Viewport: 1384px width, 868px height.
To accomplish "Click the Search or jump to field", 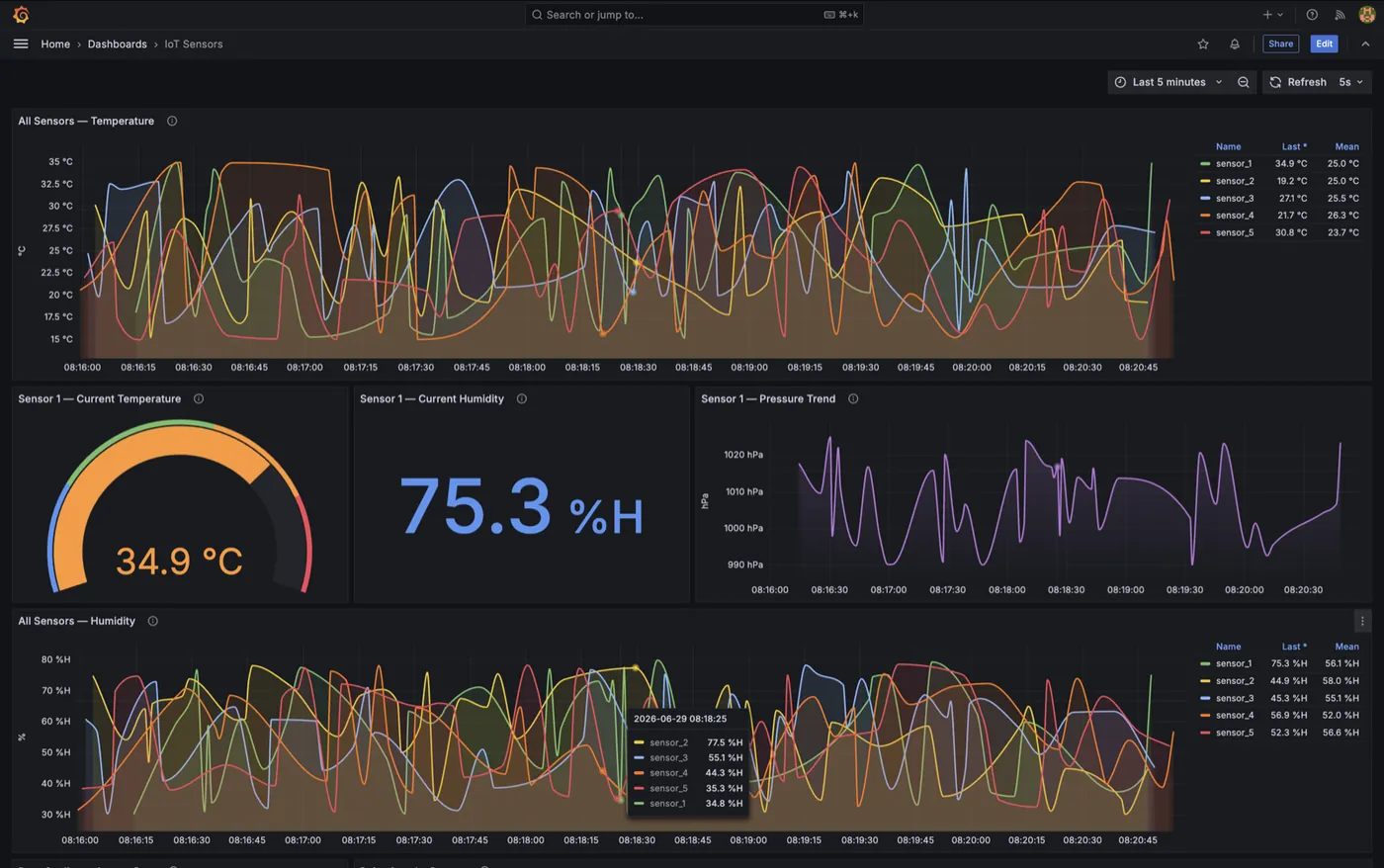I will pos(694,15).
